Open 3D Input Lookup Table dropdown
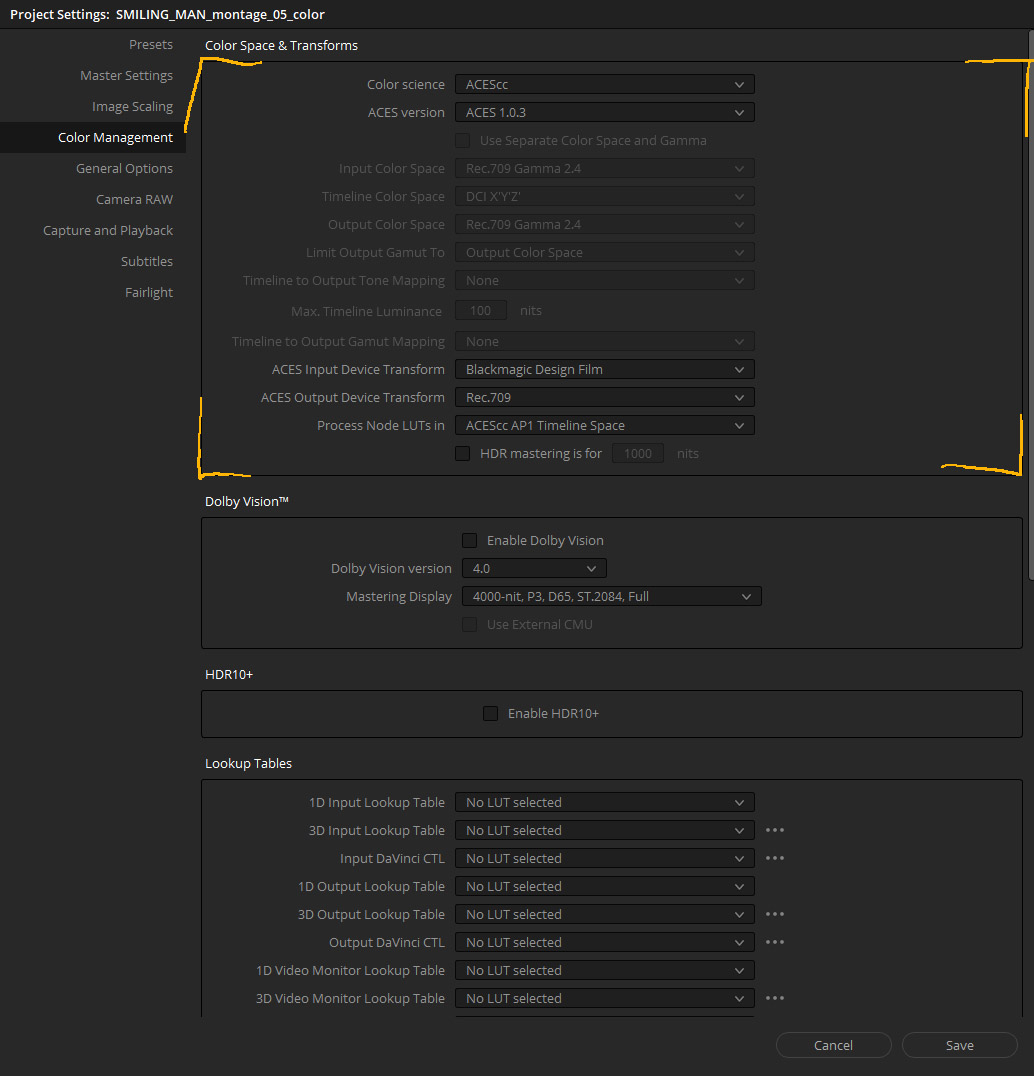The width and height of the screenshot is (1034, 1076). (x=604, y=830)
